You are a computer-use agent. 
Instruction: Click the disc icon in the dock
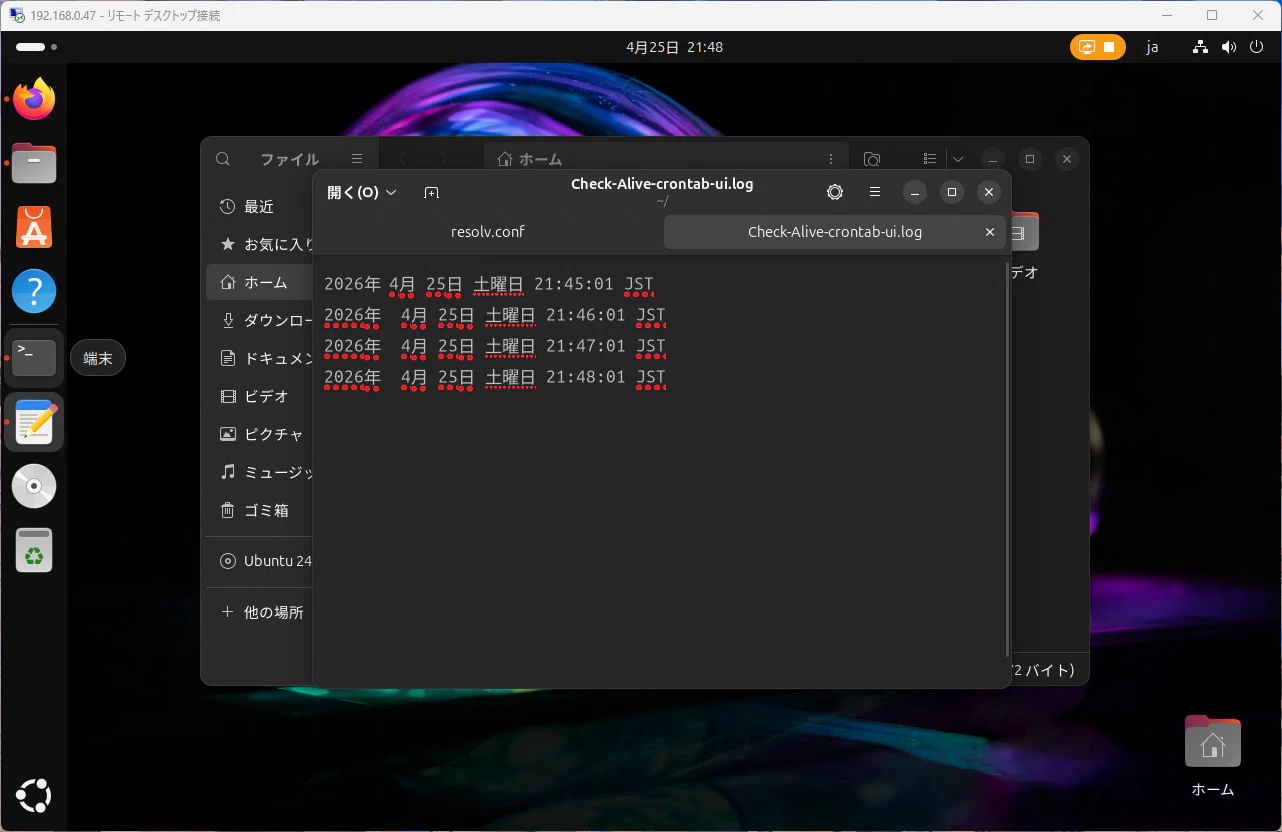pos(34,486)
